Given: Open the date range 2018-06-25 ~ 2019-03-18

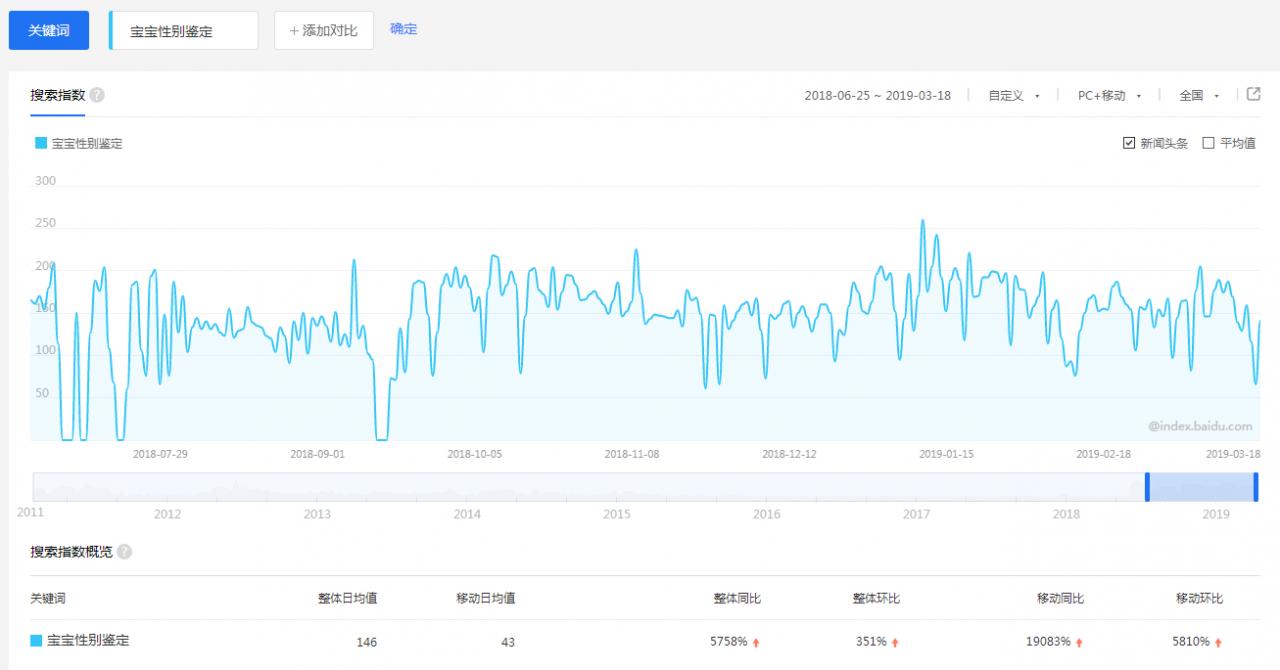Looking at the screenshot, I should (x=878, y=96).
